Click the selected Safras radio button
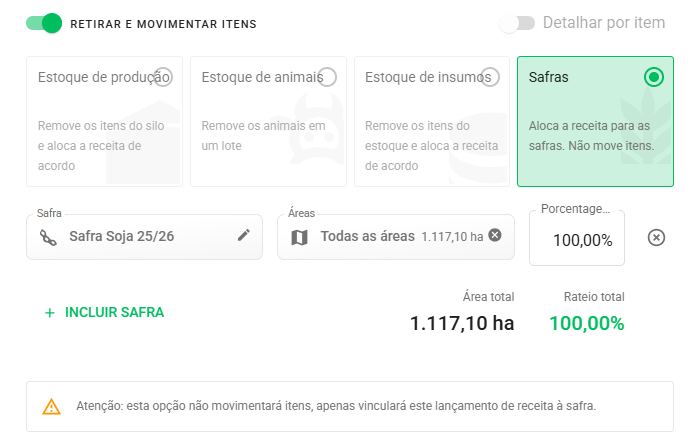Viewport: 695px width, 447px height. point(654,77)
